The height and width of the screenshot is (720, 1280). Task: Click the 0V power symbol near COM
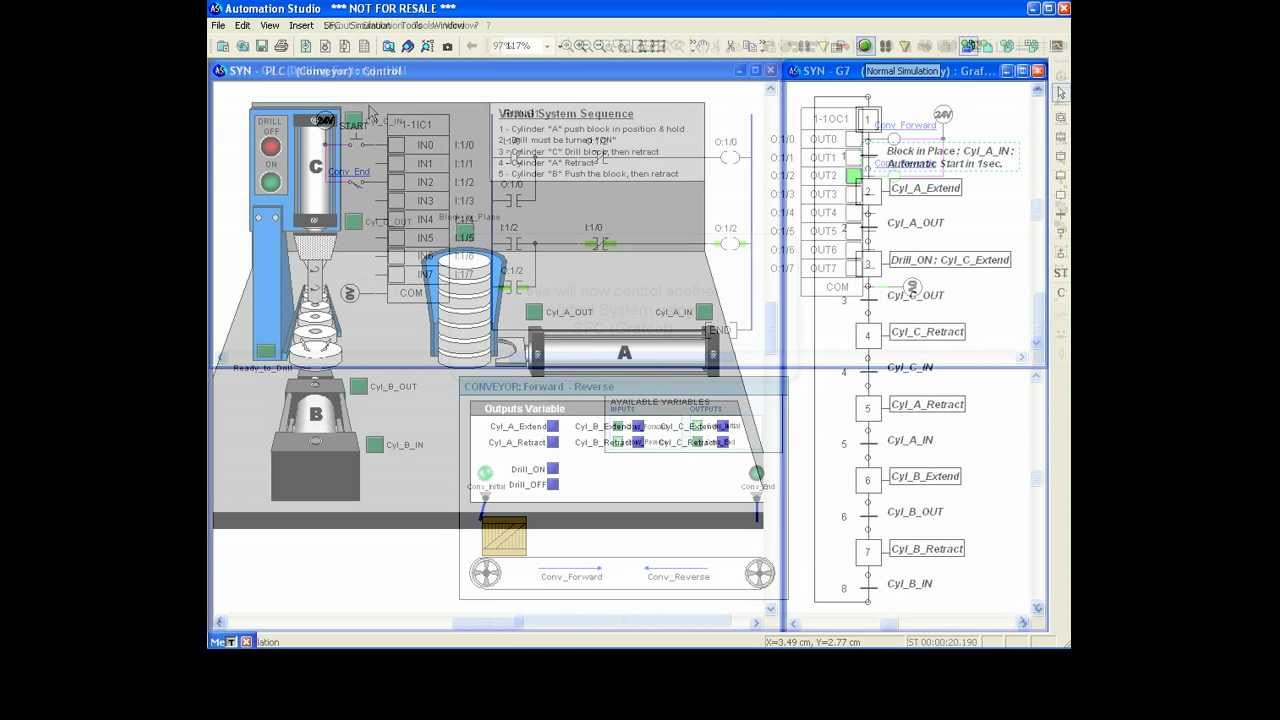[349, 293]
